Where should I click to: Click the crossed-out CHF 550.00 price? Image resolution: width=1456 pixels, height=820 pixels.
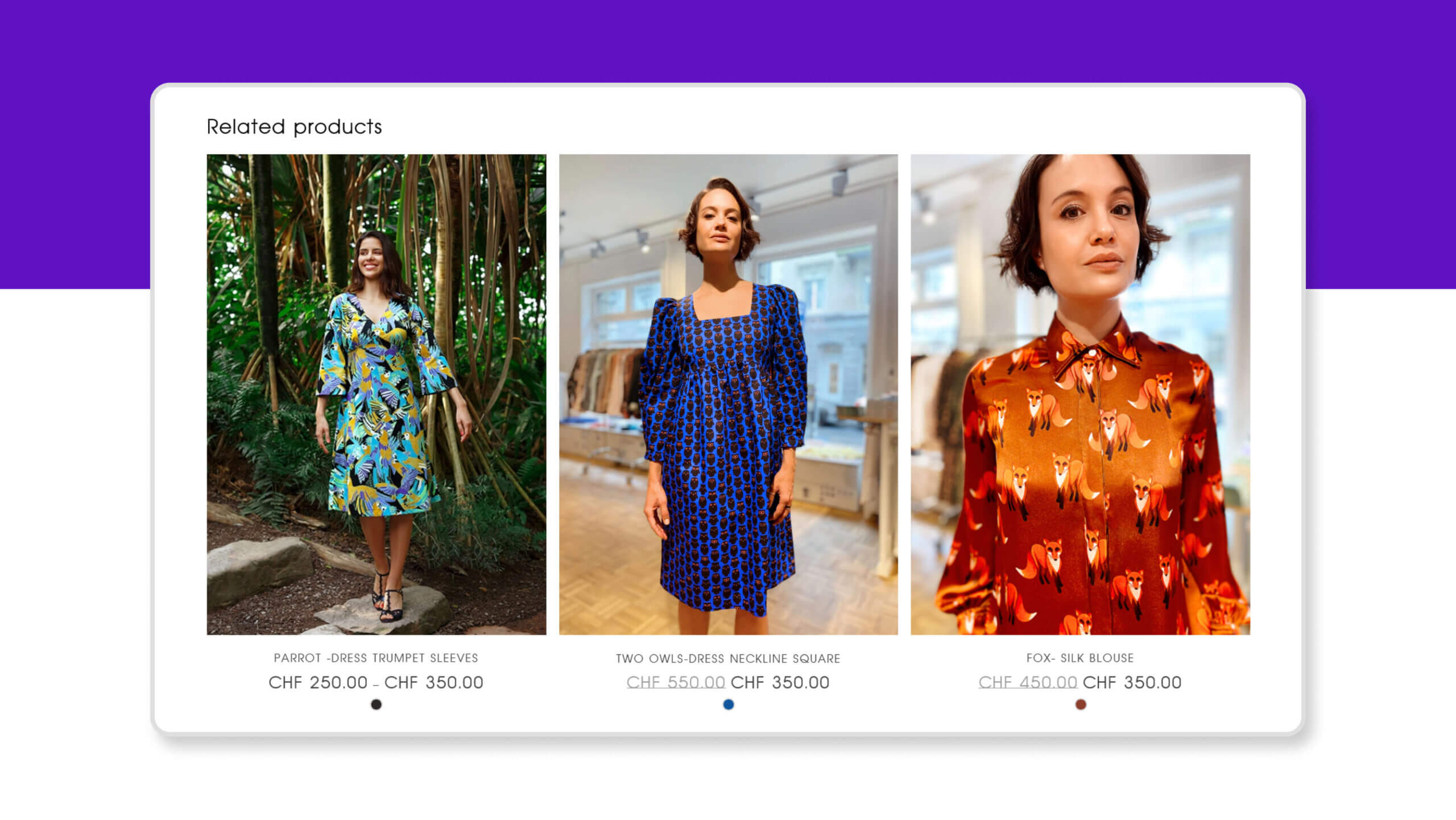coord(676,682)
